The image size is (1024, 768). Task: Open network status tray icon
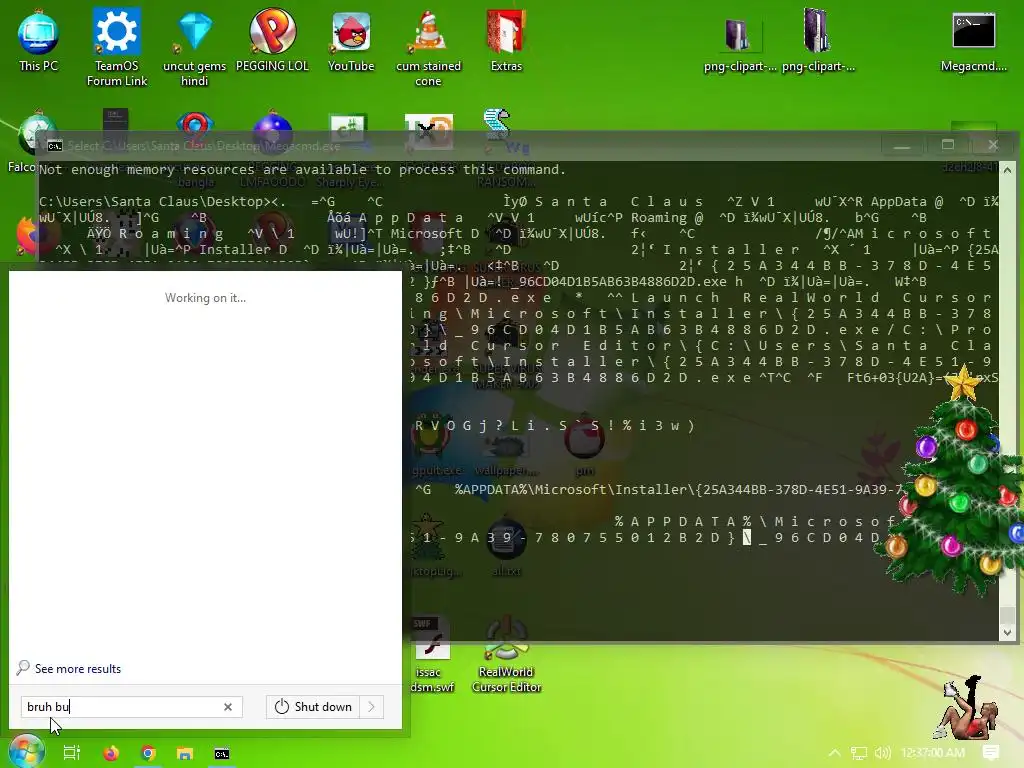(x=859, y=753)
